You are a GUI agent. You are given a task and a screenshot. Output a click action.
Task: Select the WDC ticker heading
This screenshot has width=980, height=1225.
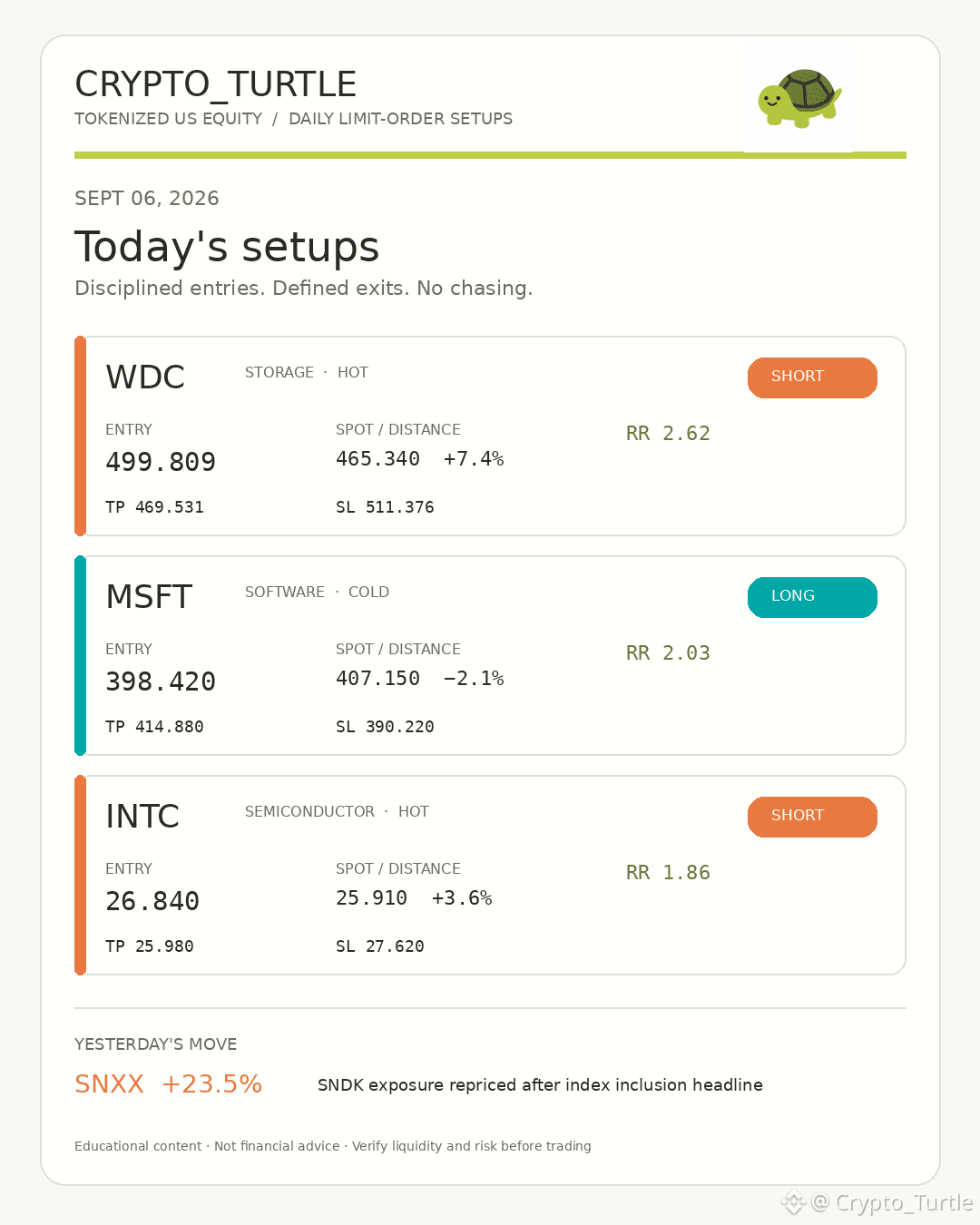pyautogui.click(x=145, y=377)
